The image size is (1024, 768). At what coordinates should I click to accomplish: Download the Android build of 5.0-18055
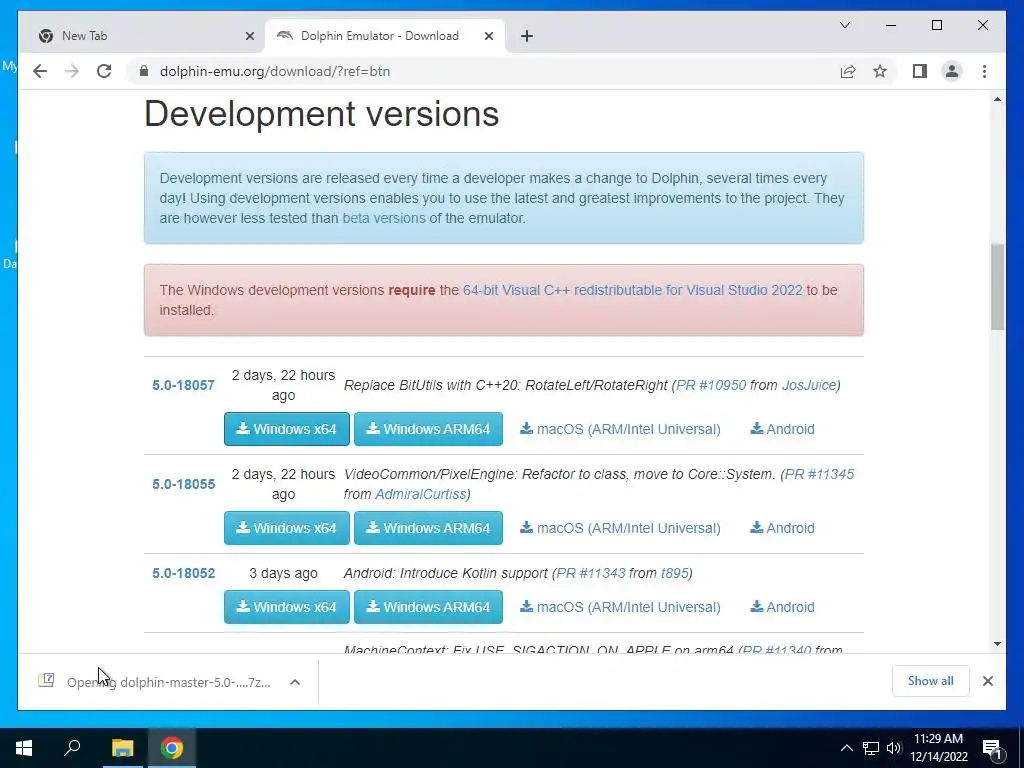coord(782,528)
